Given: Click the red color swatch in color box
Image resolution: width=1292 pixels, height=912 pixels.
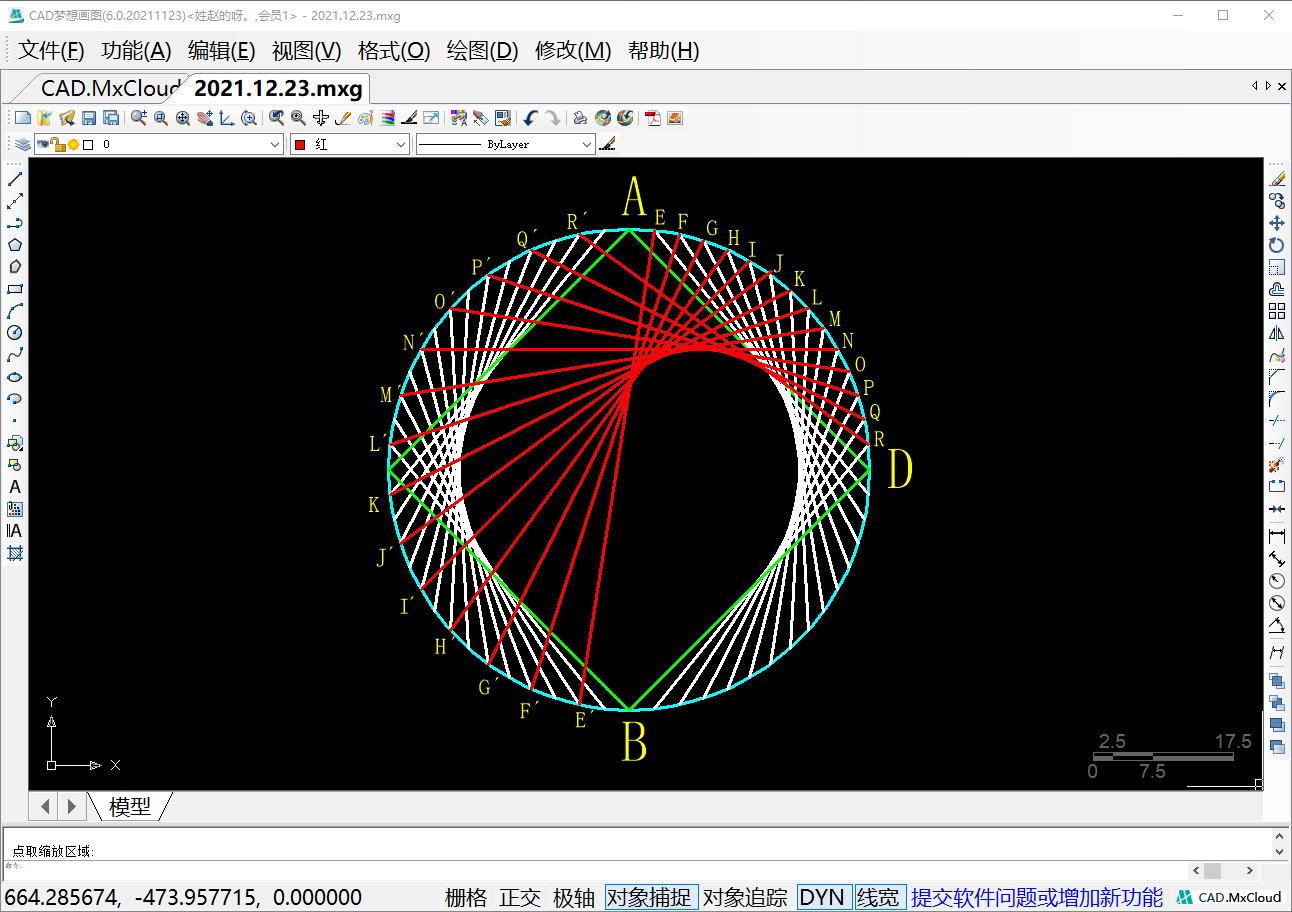Looking at the screenshot, I should pos(299,144).
